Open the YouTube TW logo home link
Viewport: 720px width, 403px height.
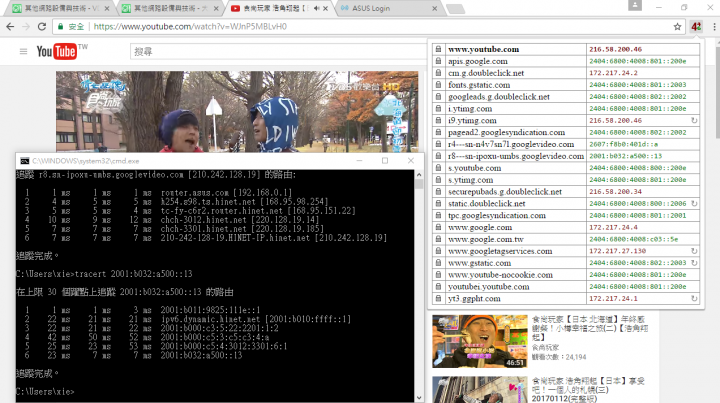pyautogui.click(x=62, y=51)
